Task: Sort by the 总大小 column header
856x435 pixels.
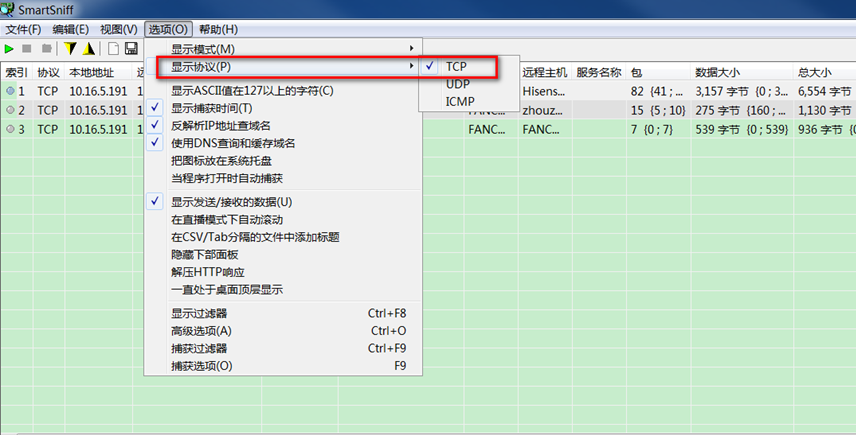Action: pyautogui.click(x=824, y=72)
